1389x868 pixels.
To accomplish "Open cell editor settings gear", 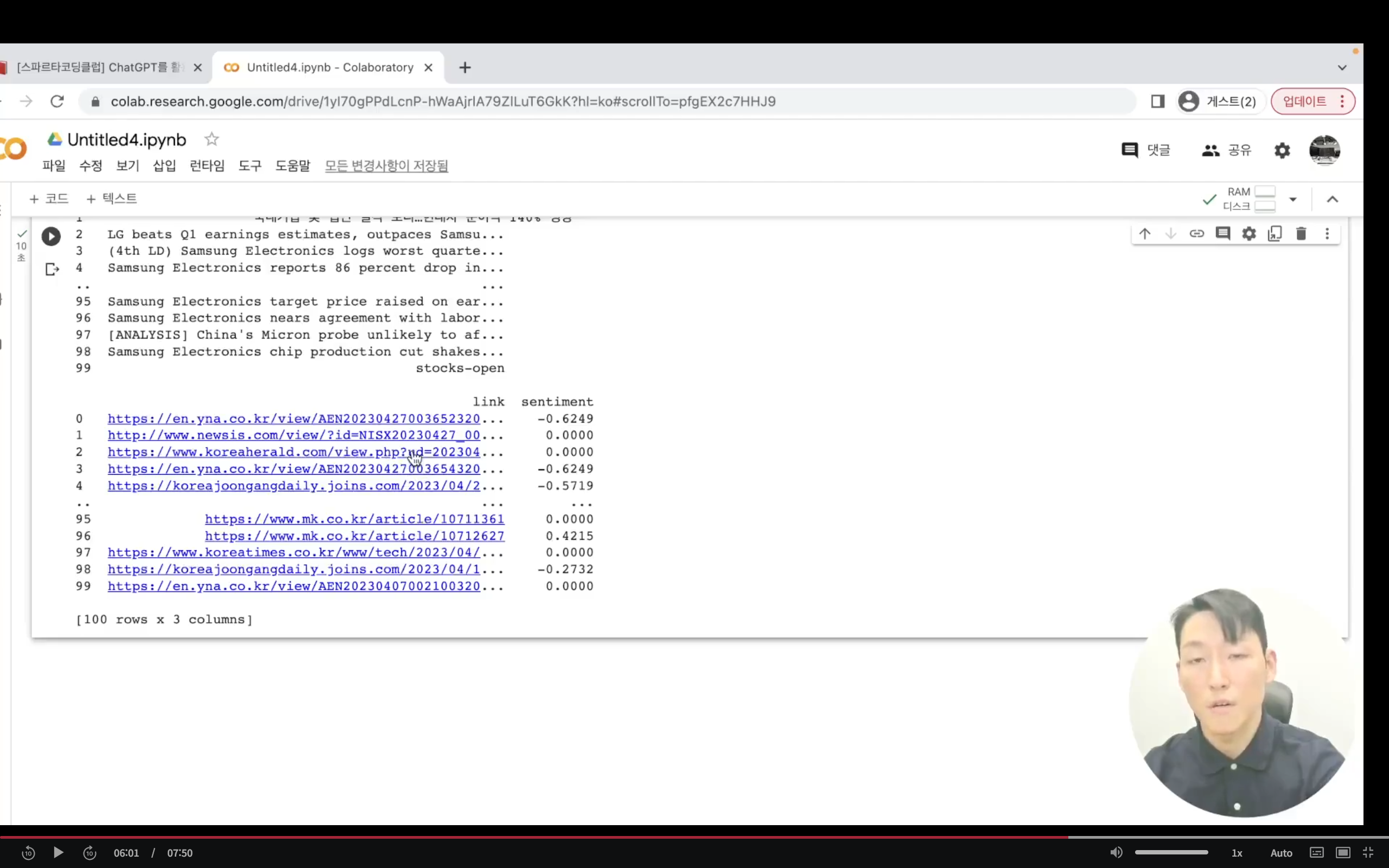I will tap(1249, 234).
